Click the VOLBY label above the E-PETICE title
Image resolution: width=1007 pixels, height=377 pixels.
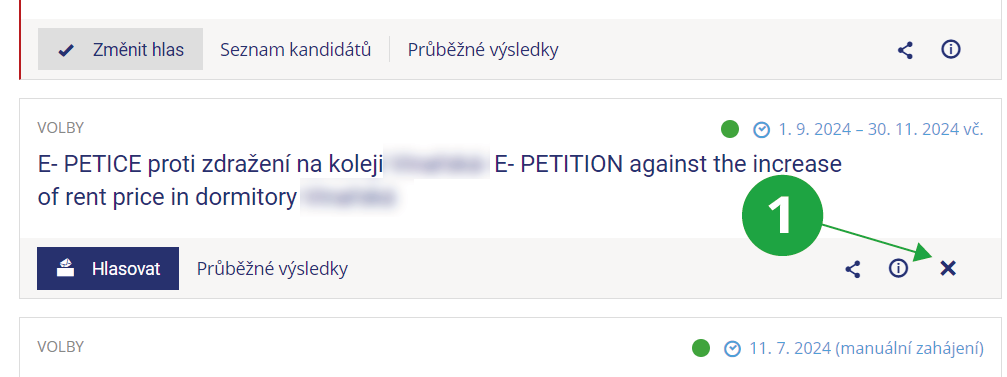pyautogui.click(x=60, y=128)
